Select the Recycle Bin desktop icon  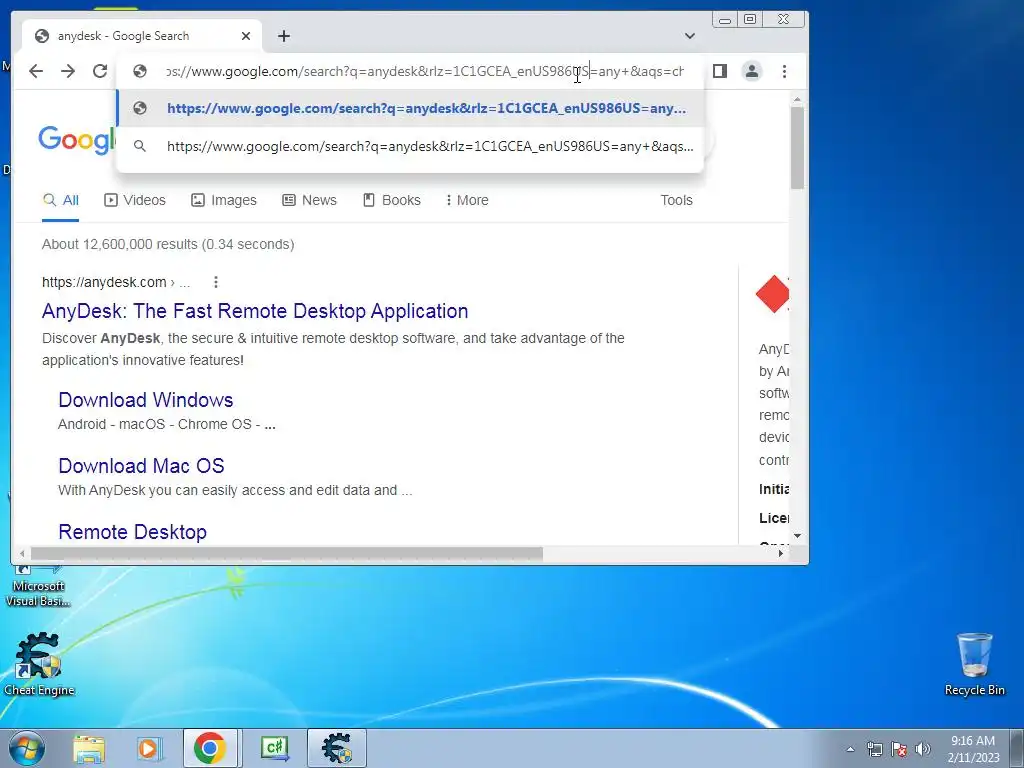click(974, 664)
